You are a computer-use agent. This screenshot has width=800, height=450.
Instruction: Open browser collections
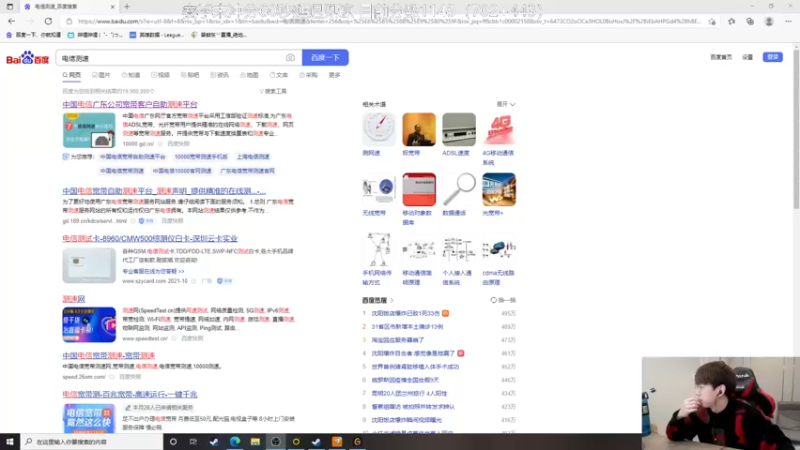tap(749, 21)
